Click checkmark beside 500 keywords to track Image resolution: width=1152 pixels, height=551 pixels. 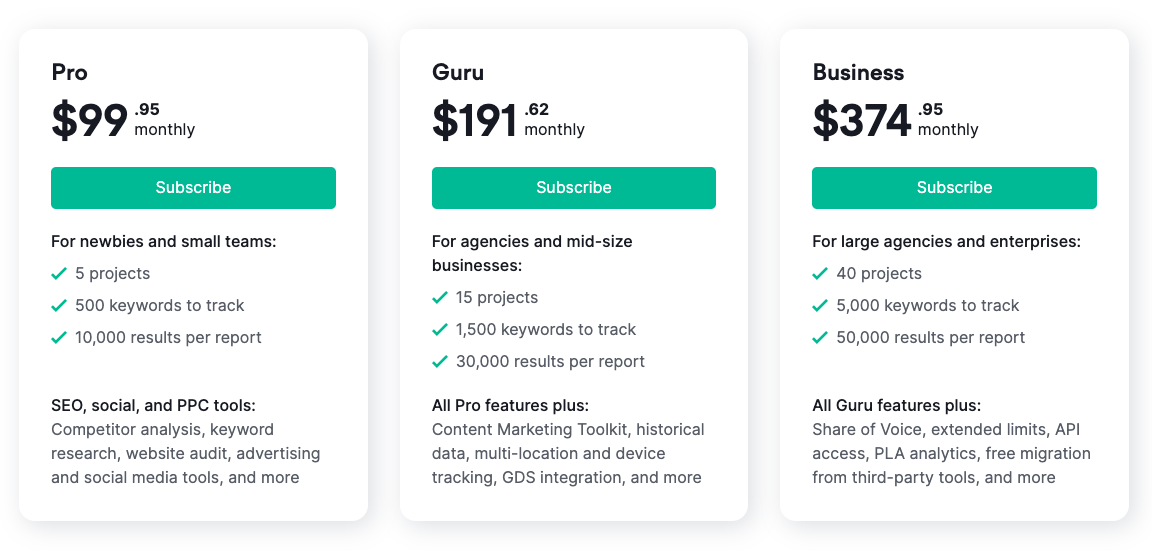[x=60, y=306]
